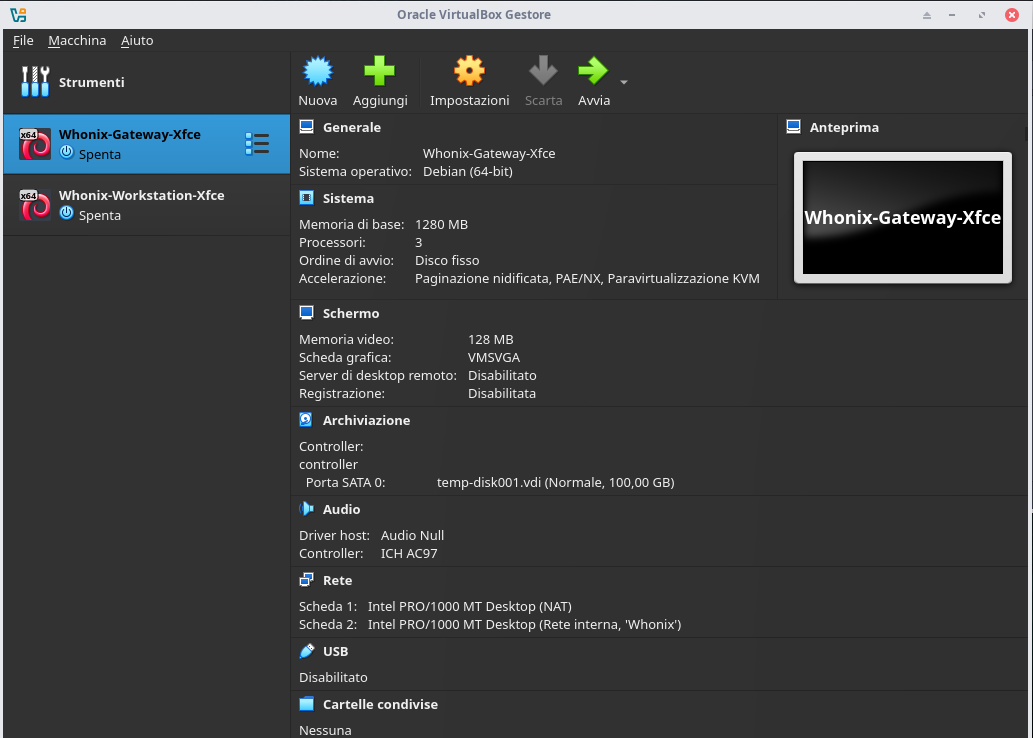Click the Archiviazione storage section icon
1033x738 pixels.
pyautogui.click(x=306, y=420)
